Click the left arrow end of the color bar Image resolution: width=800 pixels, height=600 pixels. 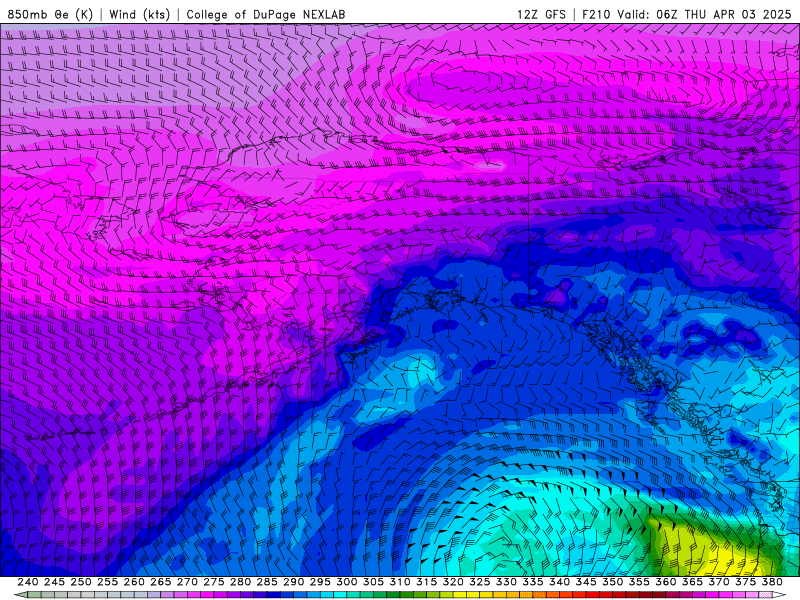(x=20, y=595)
